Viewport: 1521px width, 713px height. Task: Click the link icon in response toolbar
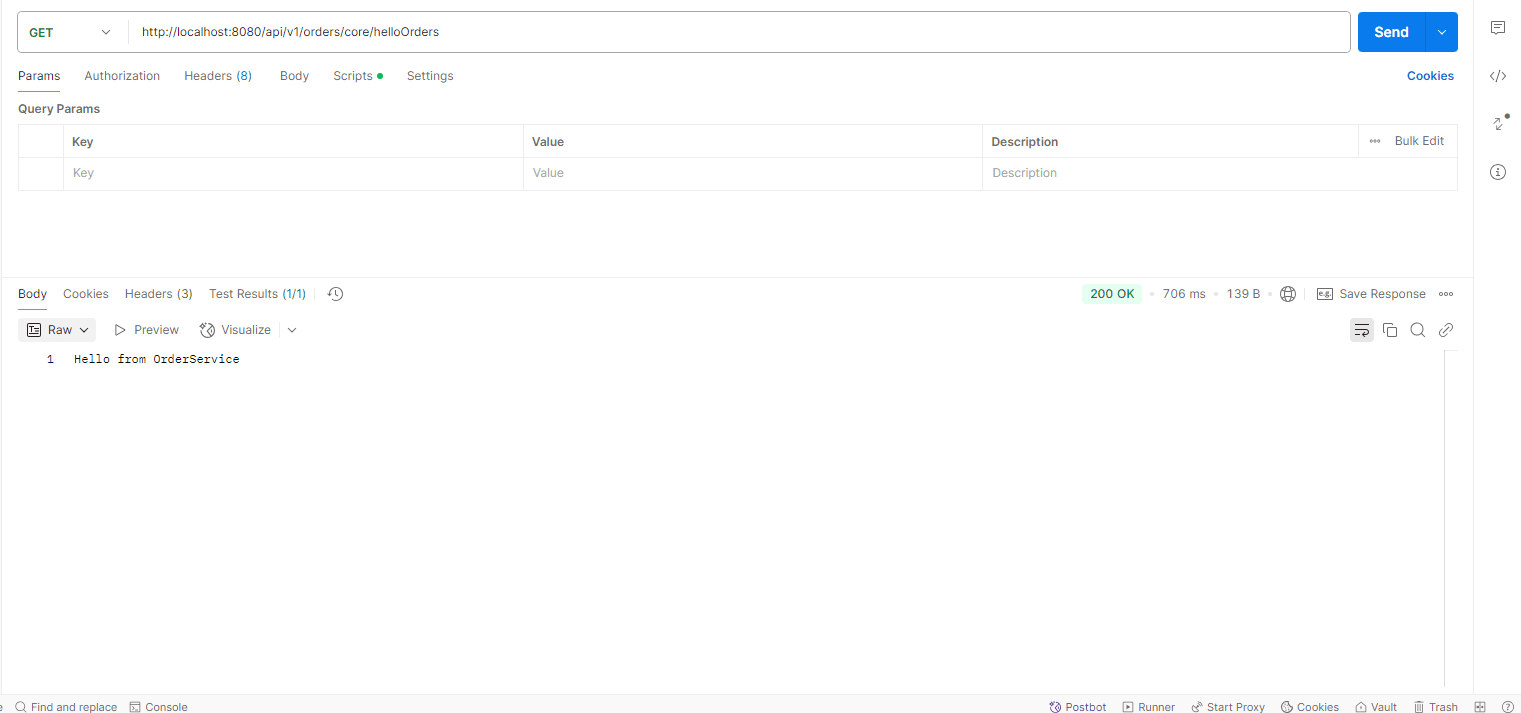tap(1445, 330)
